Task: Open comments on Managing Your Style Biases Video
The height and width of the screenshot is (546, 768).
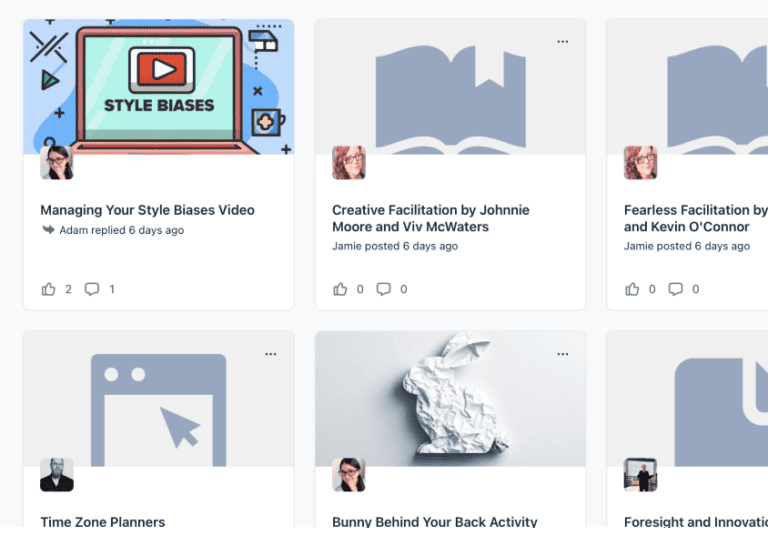Action: pos(92,289)
